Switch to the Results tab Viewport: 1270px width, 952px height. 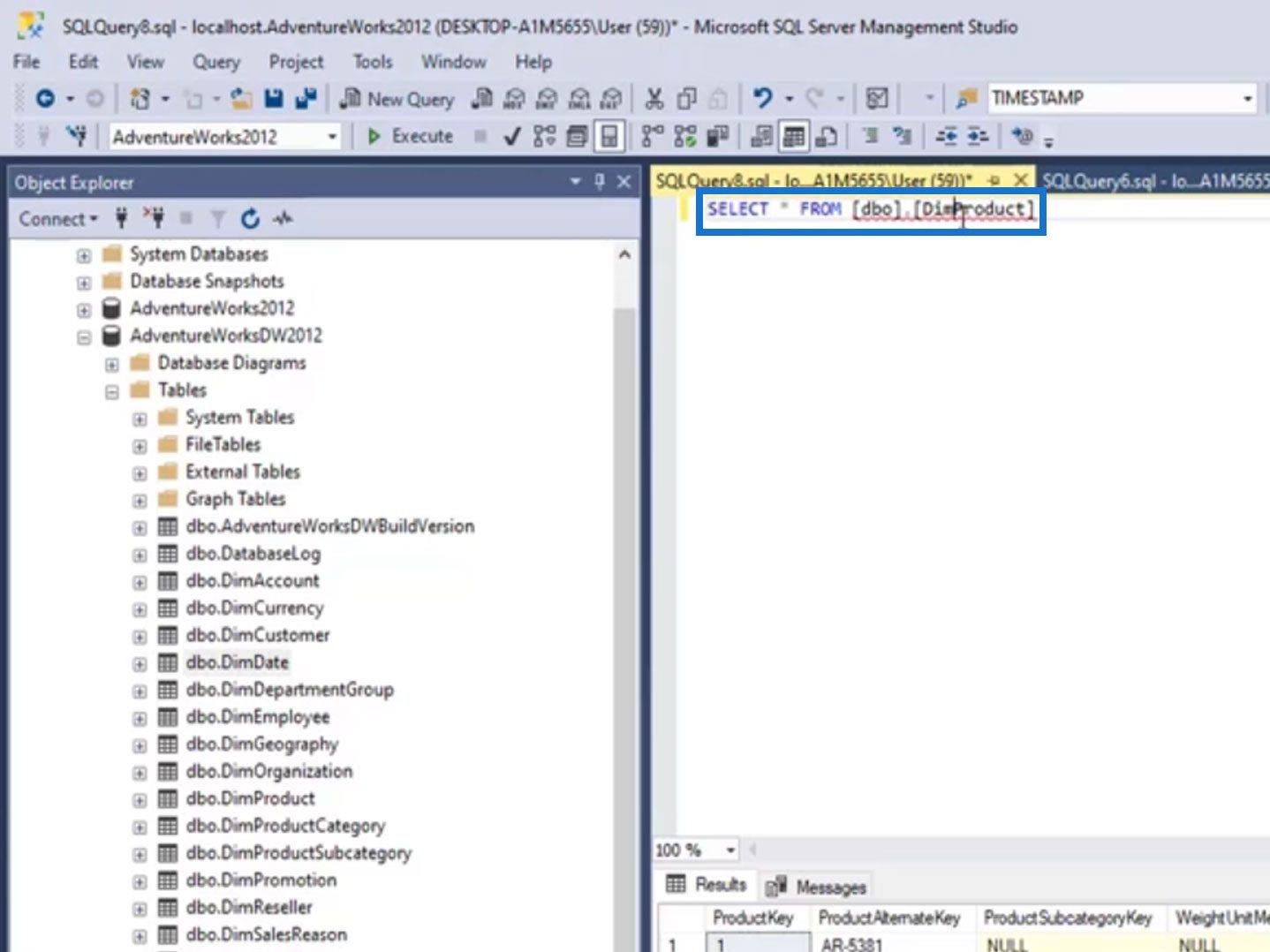(x=708, y=885)
